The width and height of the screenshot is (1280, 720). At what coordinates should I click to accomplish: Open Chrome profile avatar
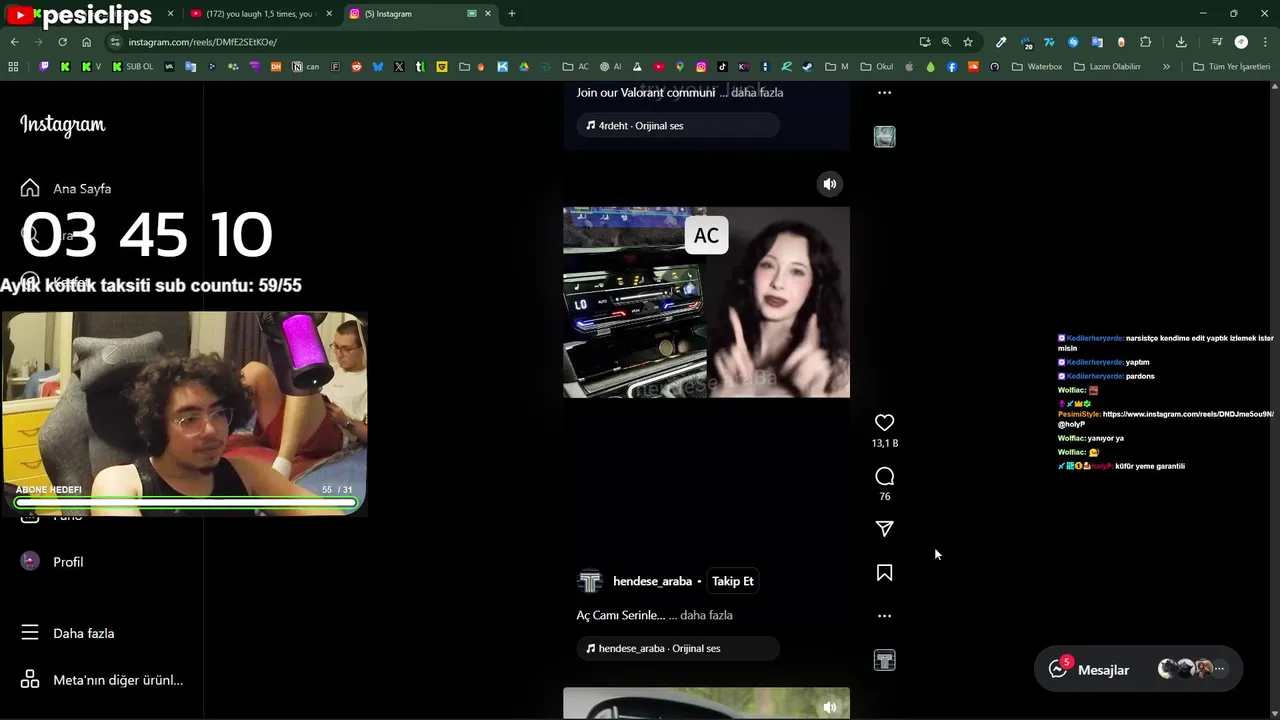(1241, 42)
